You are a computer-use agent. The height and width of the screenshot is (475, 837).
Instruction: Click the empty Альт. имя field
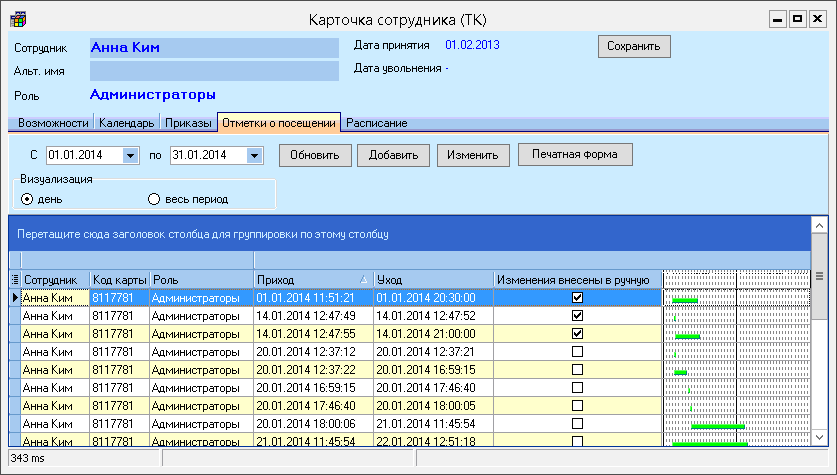(214, 71)
